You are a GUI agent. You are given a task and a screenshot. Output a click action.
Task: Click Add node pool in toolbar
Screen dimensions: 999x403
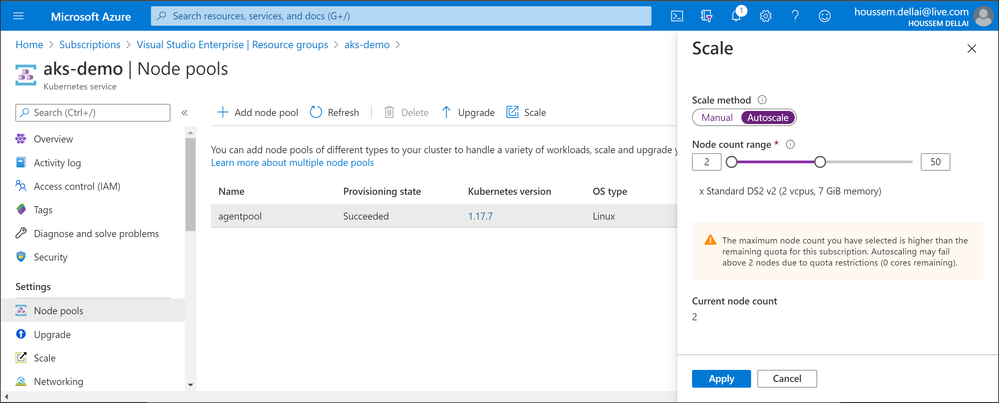pos(257,113)
